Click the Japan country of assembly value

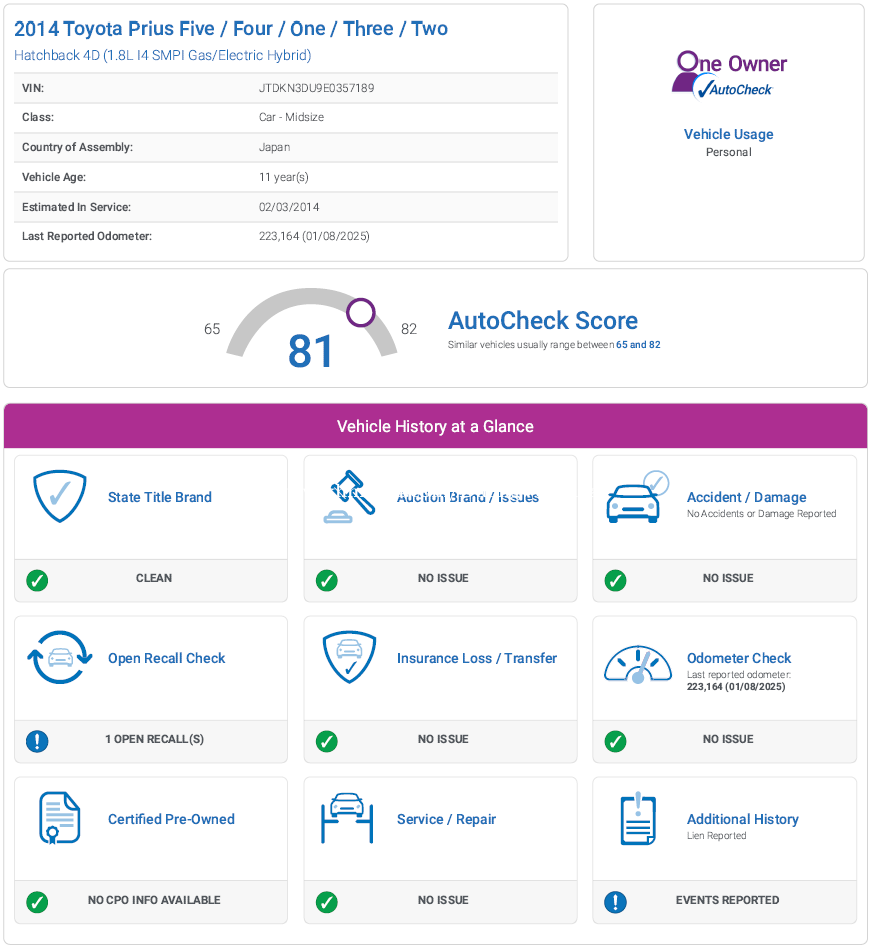(x=274, y=147)
